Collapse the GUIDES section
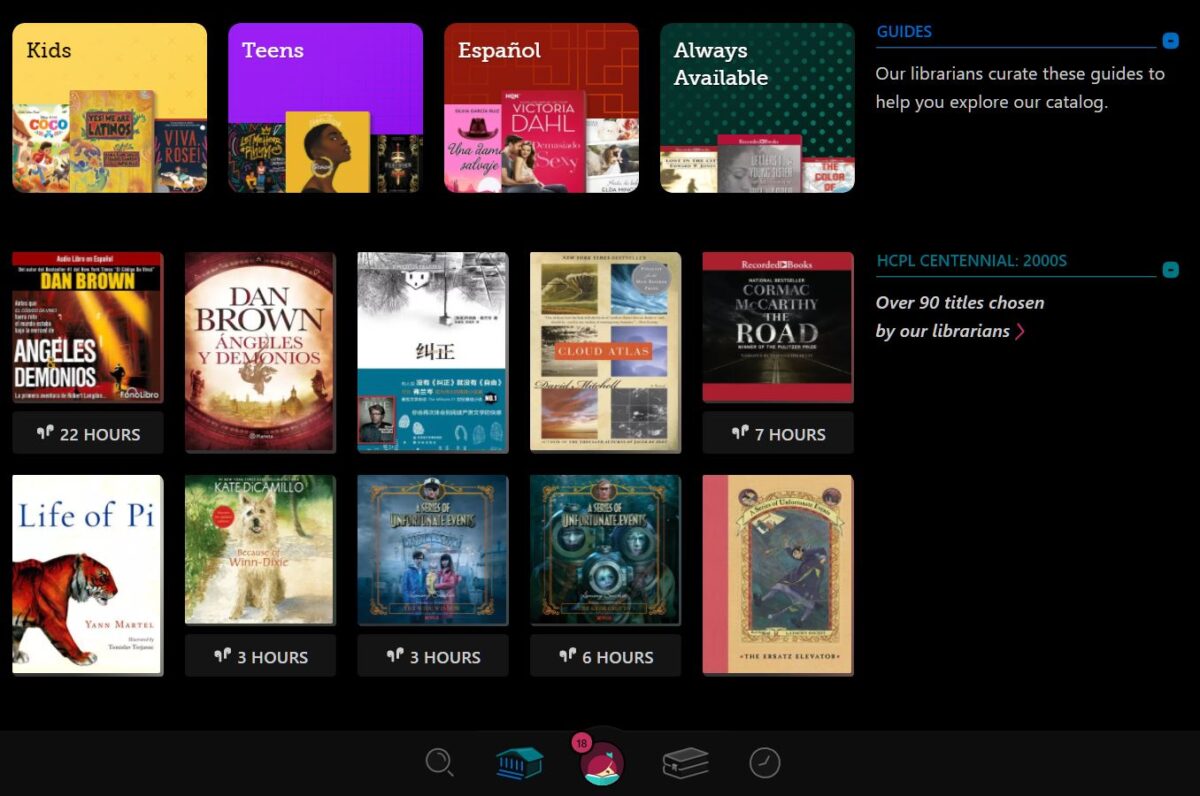The image size is (1200, 796). click(1170, 42)
